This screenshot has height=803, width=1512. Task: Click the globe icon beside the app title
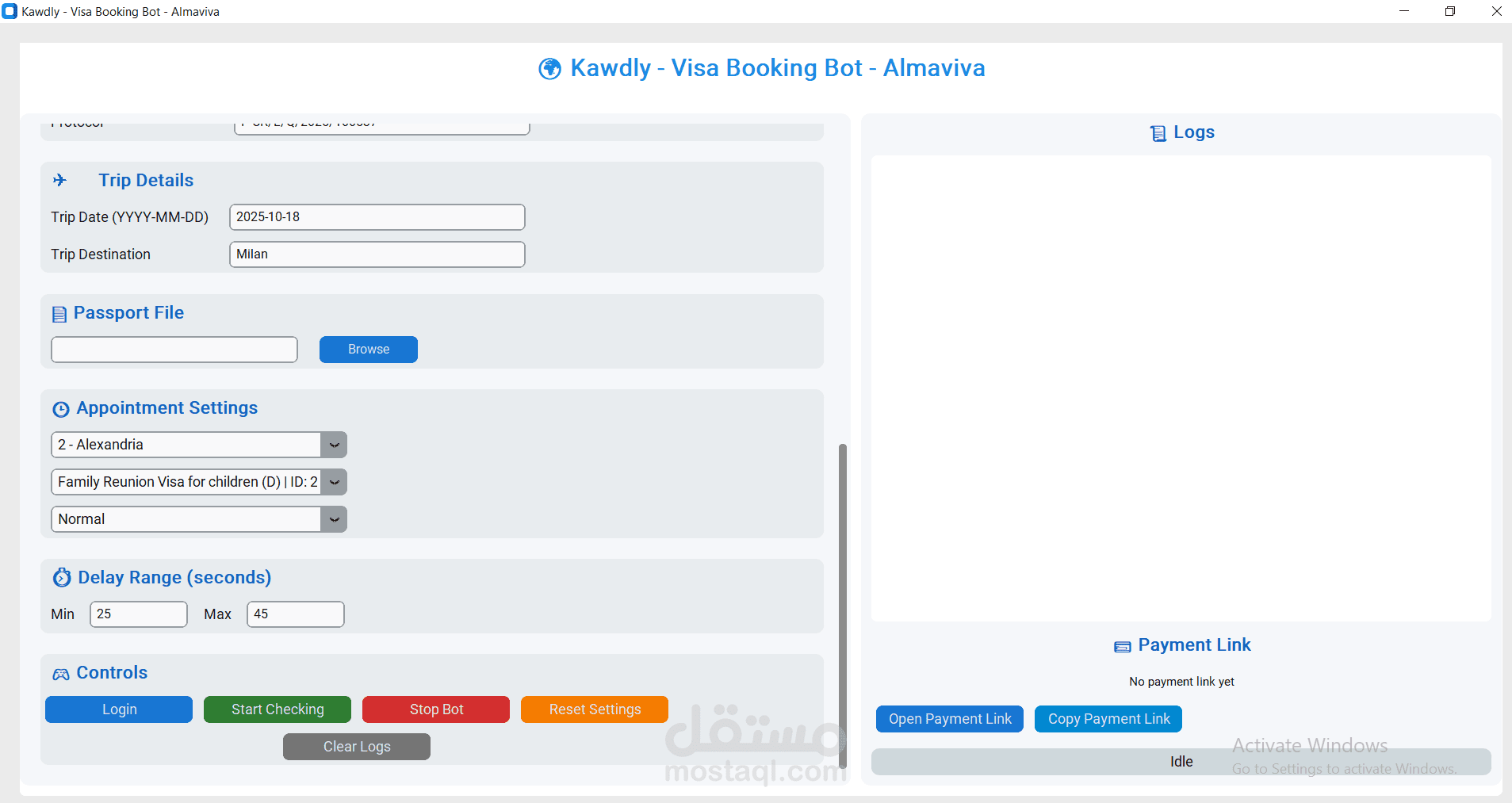pyautogui.click(x=549, y=69)
